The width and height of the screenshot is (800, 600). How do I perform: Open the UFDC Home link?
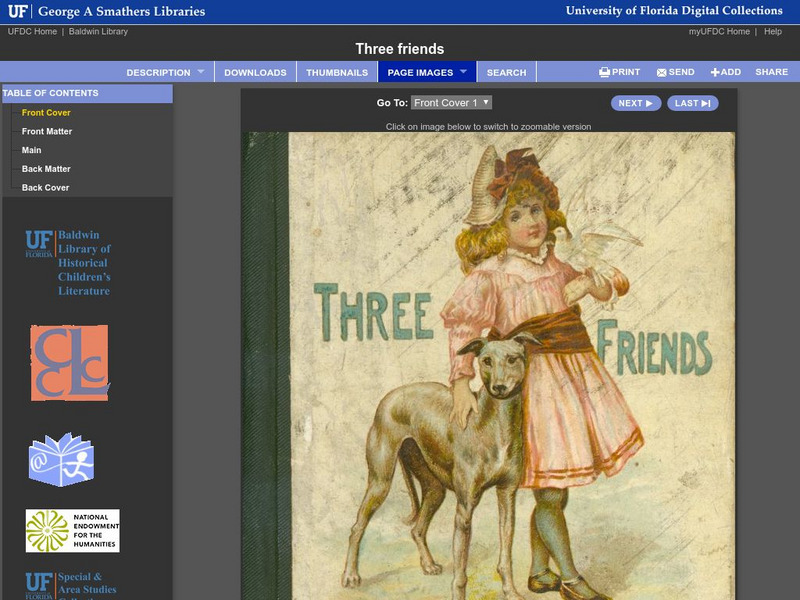point(31,30)
